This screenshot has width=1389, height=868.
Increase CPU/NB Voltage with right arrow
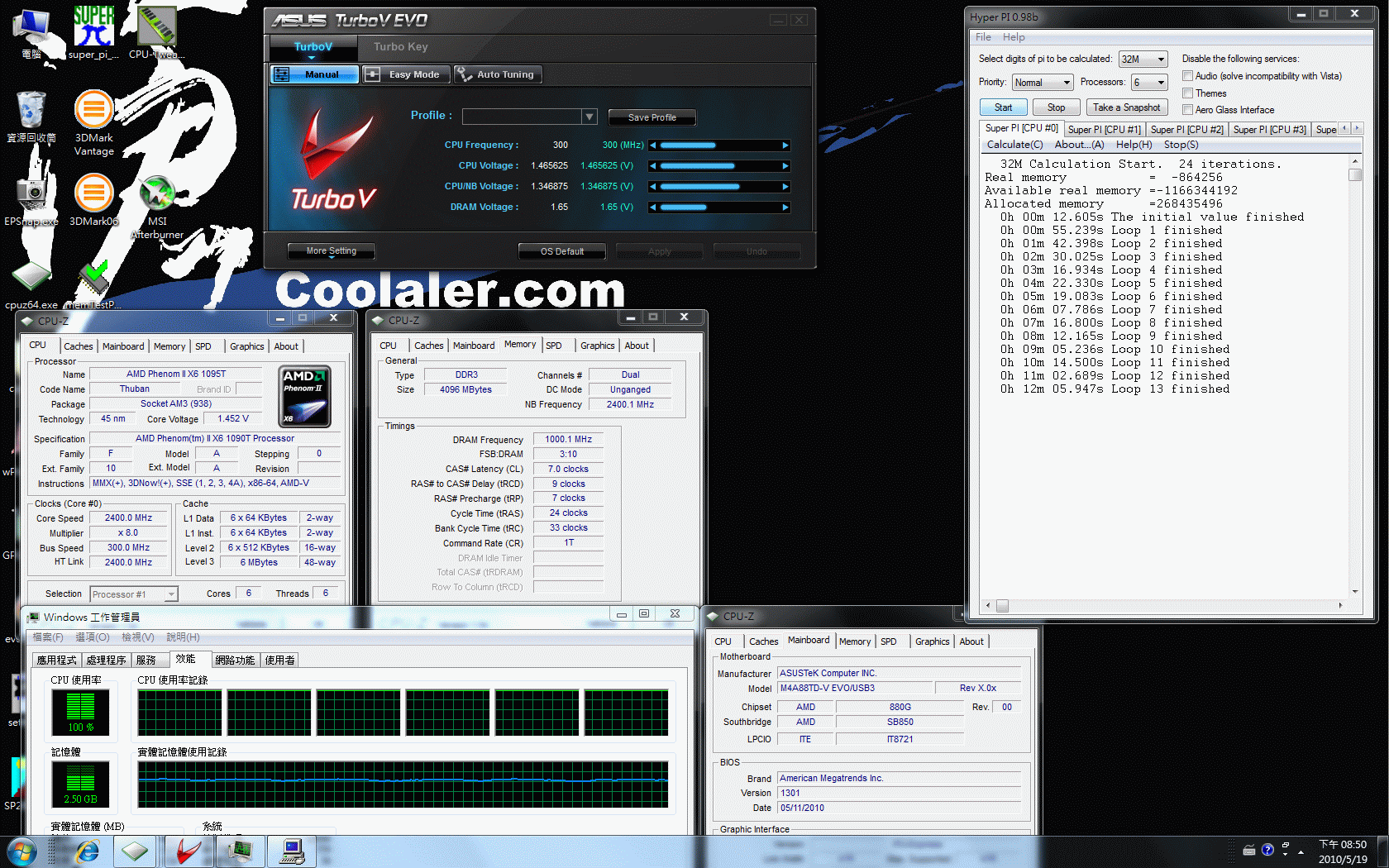[785, 187]
